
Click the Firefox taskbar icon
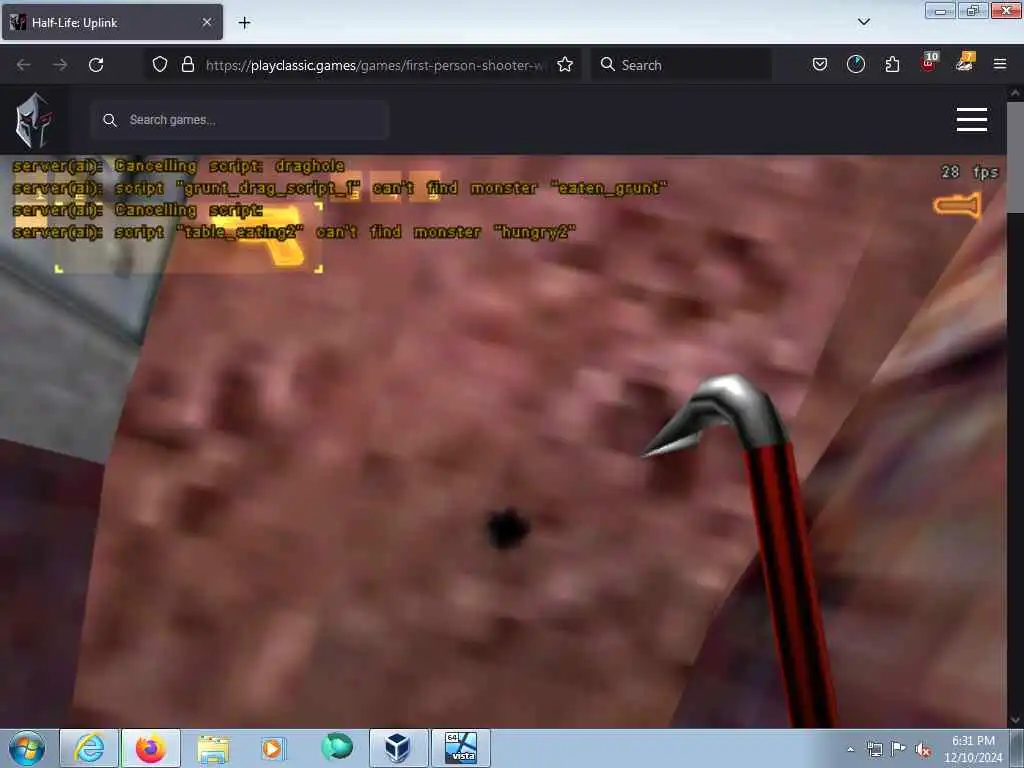pos(151,748)
